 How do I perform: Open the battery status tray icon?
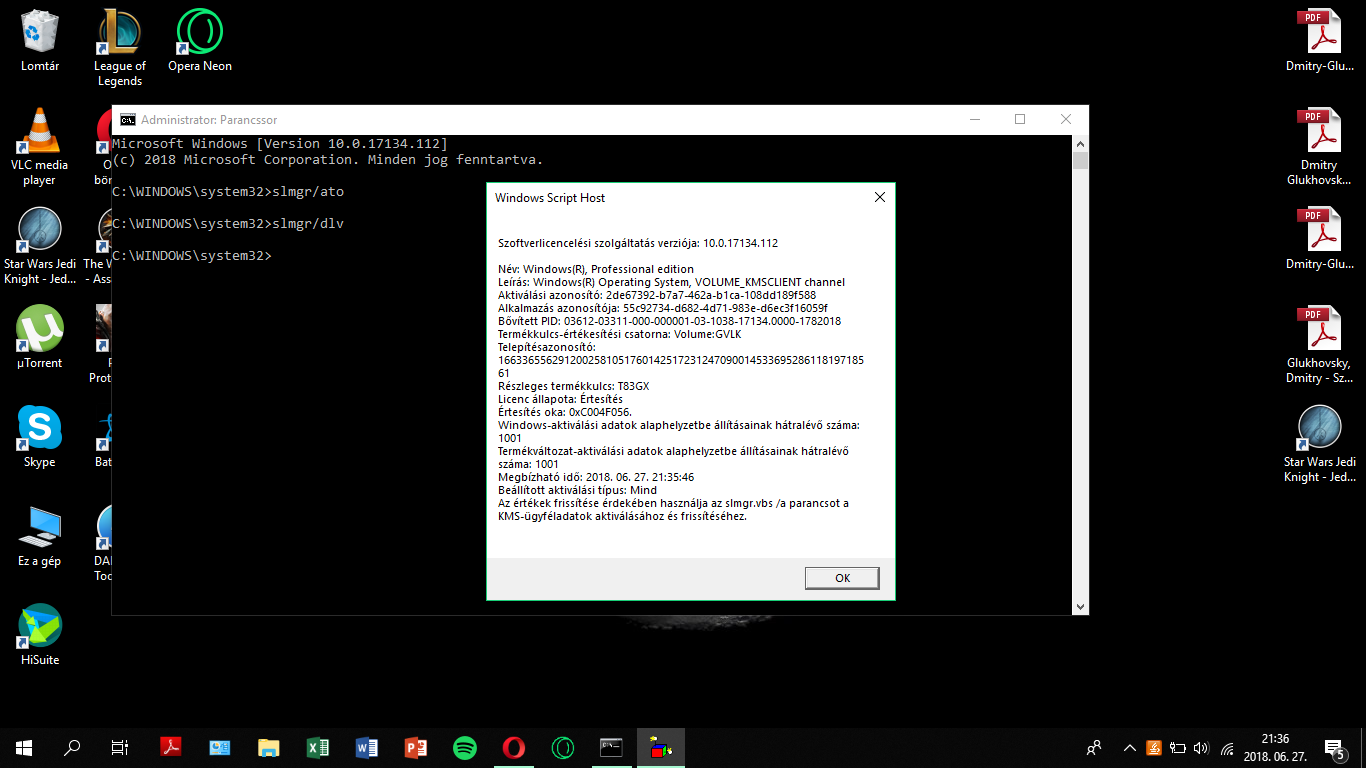pos(1178,748)
